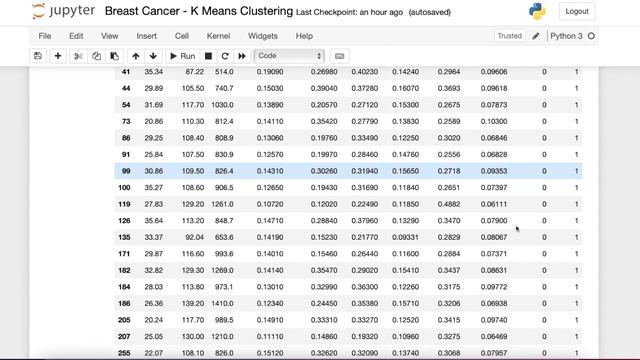Click value 0.2675 in row 54
Image resolution: width=640 pixels, height=360 pixels.
pos(449,105)
